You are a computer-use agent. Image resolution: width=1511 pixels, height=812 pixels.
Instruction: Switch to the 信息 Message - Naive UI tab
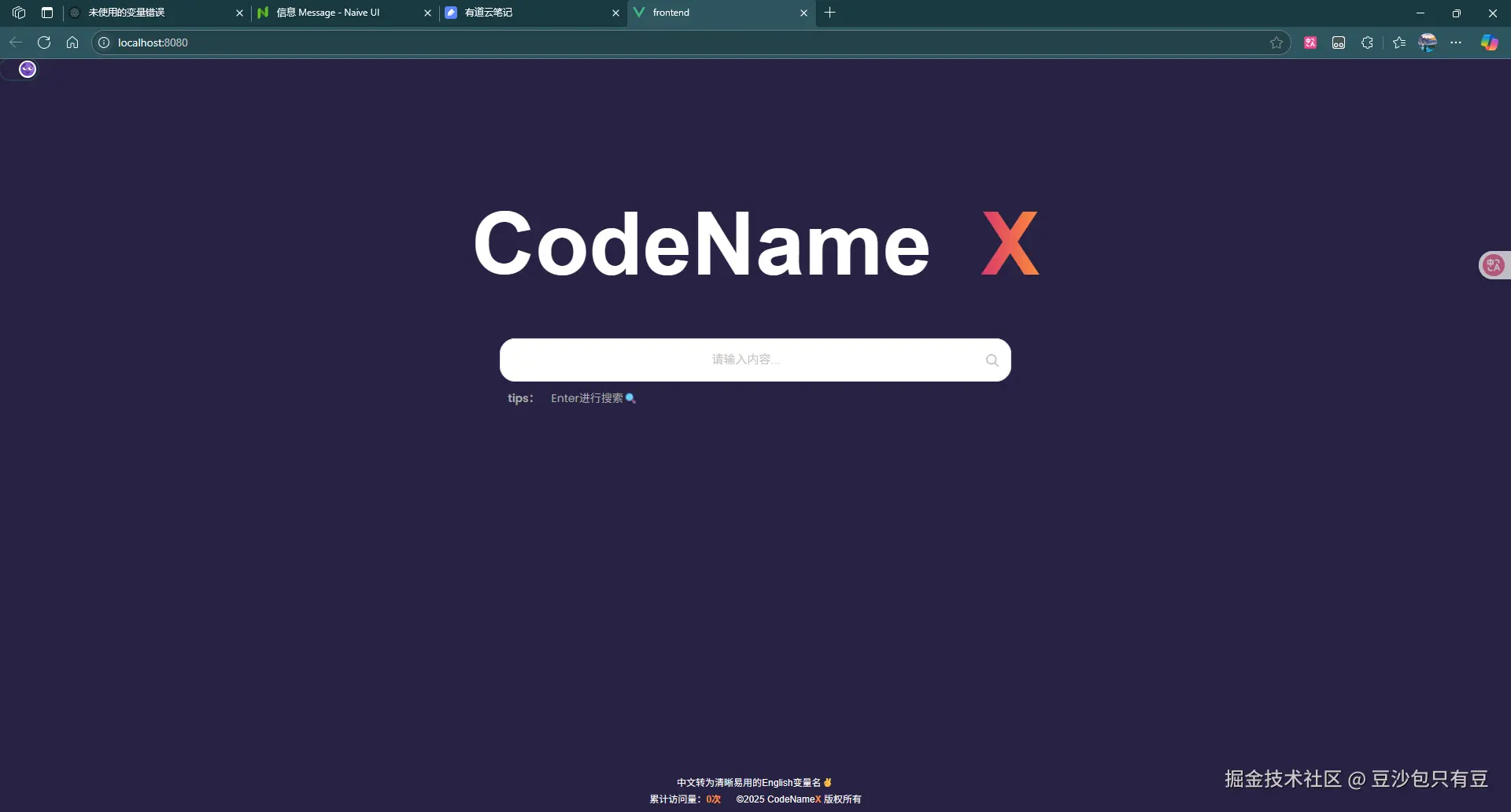point(345,13)
